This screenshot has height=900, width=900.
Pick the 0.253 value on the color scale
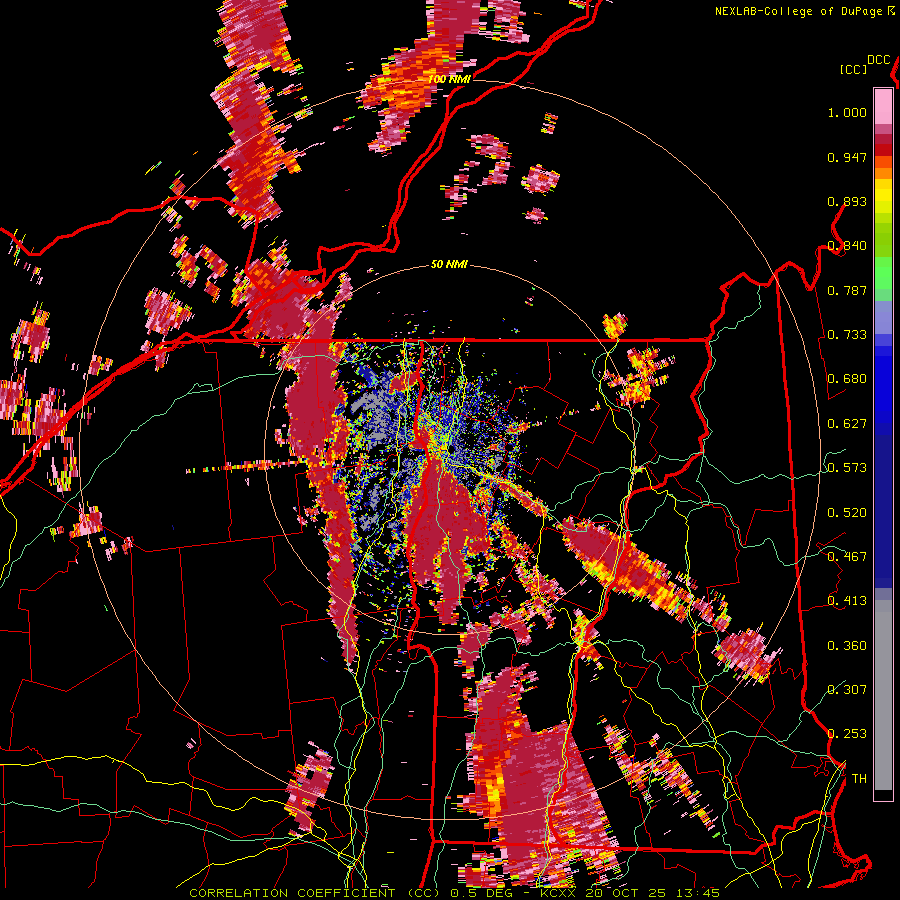point(847,734)
